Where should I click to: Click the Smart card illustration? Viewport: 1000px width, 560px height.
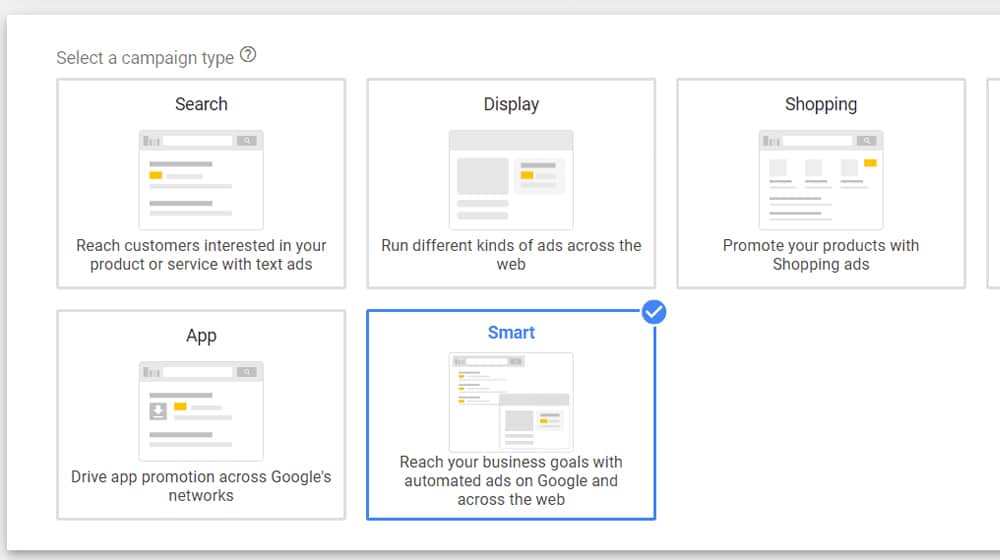click(x=511, y=402)
